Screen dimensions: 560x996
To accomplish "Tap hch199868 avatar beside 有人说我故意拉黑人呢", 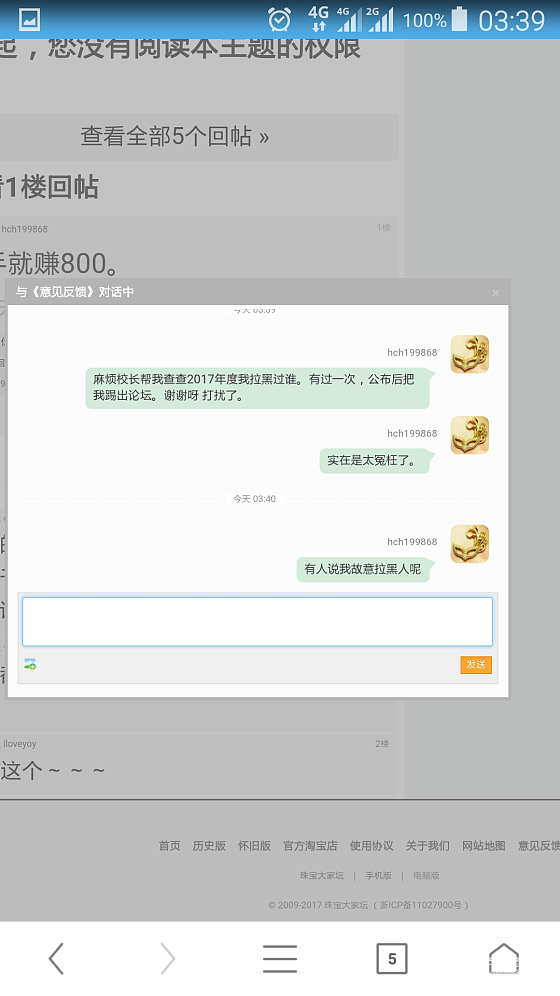I will coord(470,544).
